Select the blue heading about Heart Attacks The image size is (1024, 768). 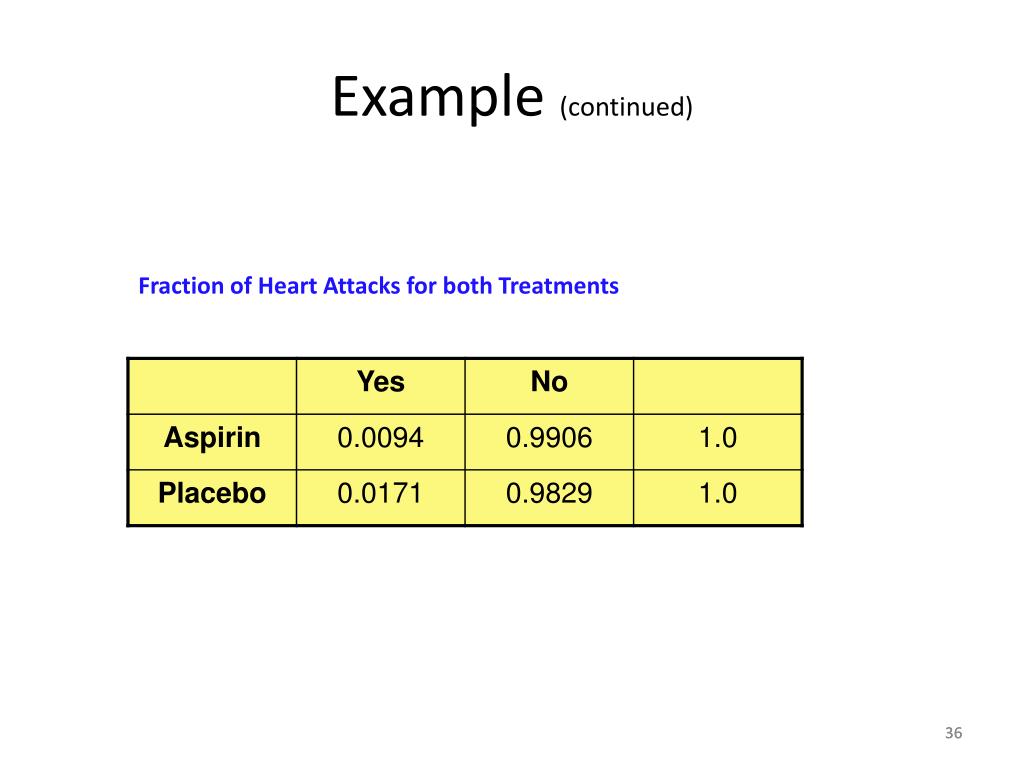(x=378, y=286)
